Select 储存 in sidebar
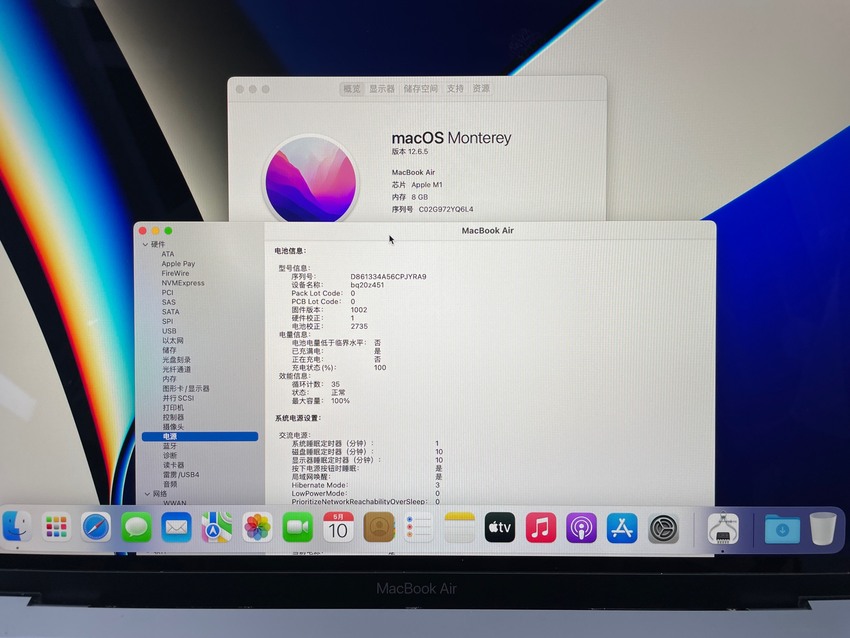Viewport: 850px width, 638px height. coord(169,350)
